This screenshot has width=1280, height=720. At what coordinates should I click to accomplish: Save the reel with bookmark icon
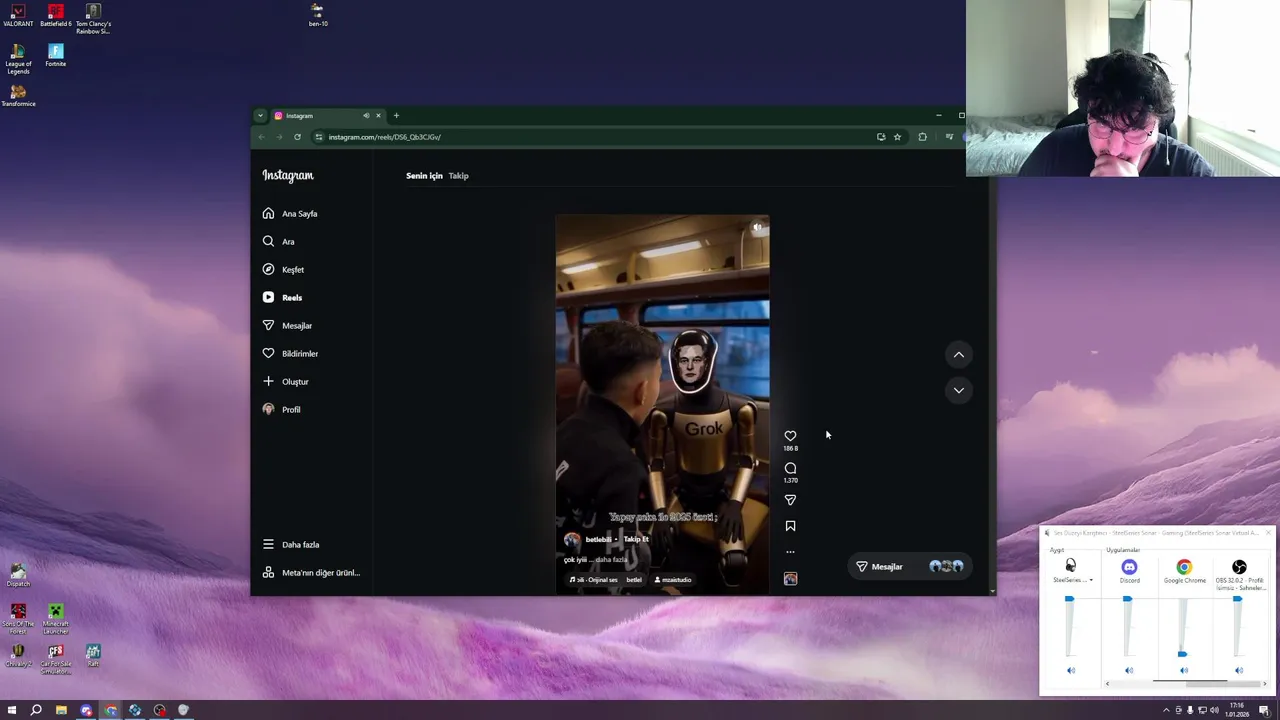point(790,526)
